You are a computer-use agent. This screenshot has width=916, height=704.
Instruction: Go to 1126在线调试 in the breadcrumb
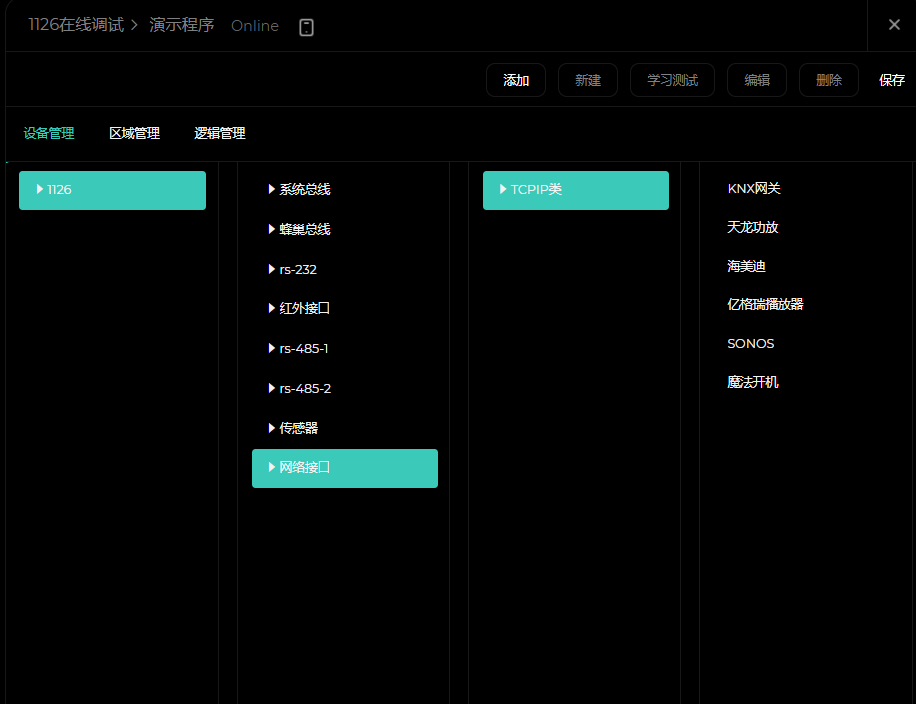pyautogui.click(x=76, y=25)
